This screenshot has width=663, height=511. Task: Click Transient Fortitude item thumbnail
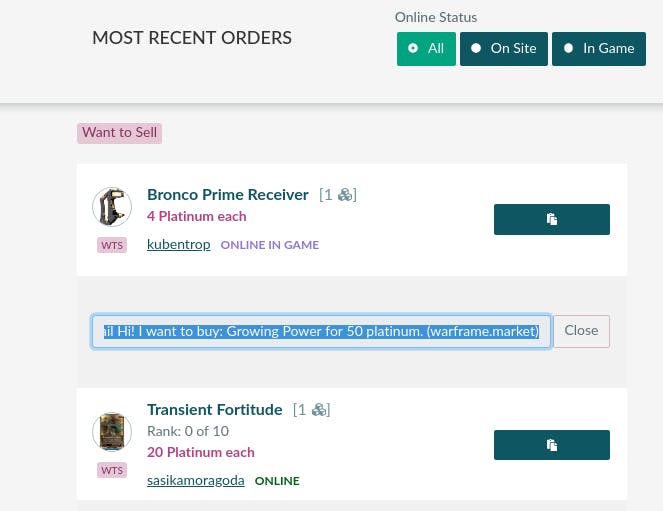pyautogui.click(x=112, y=432)
